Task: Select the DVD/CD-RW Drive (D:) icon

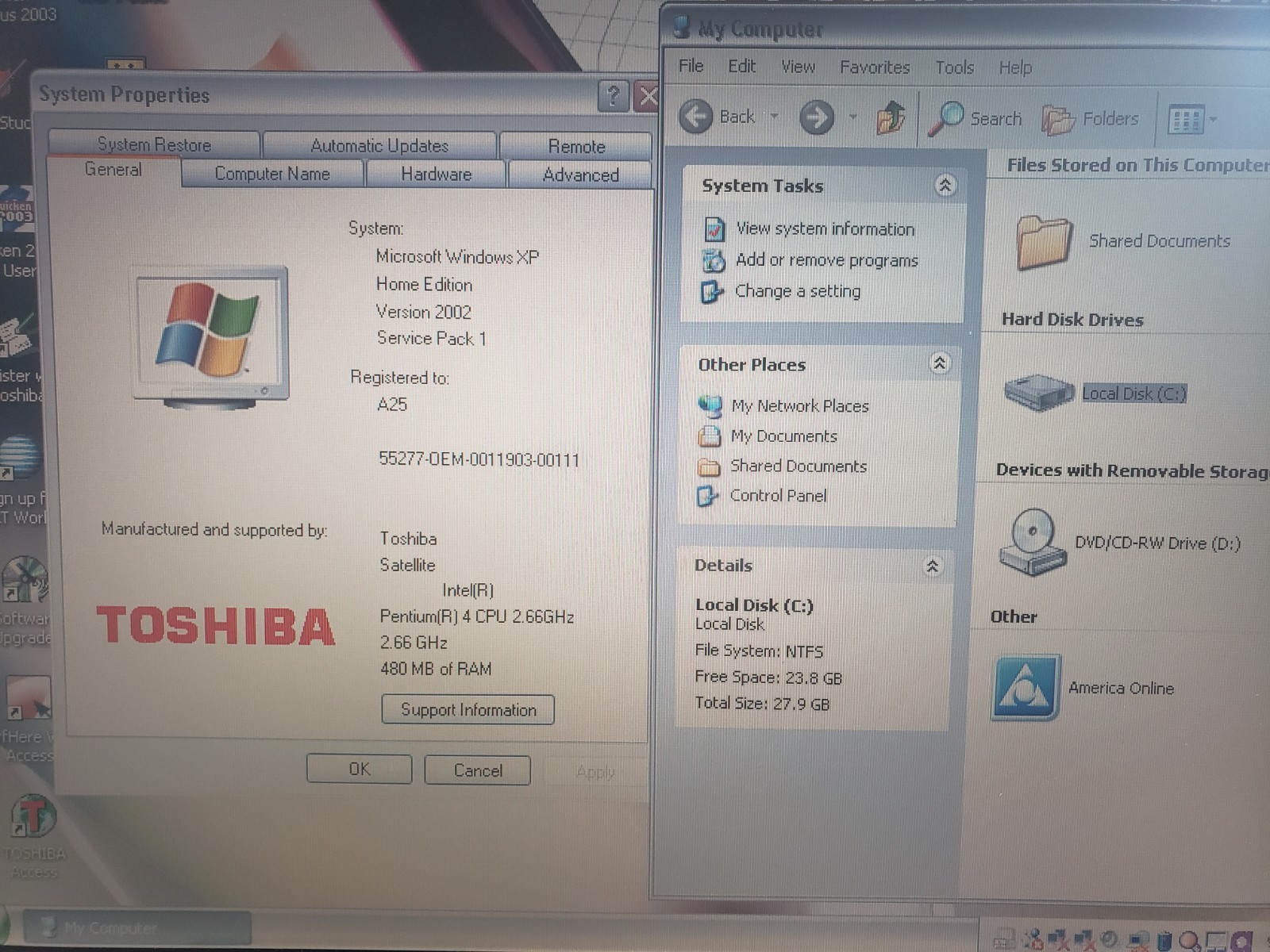Action: 1032,542
